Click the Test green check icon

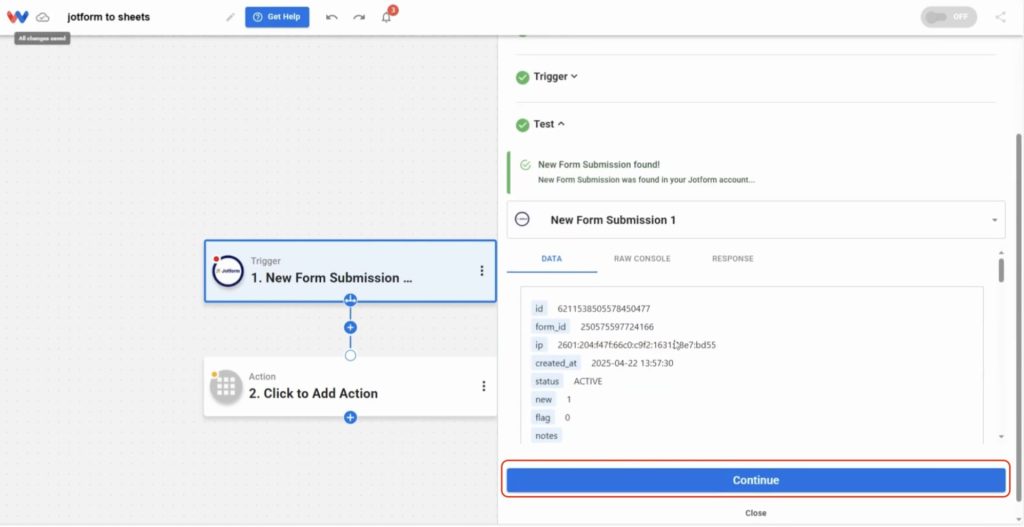tap(522, 125)
